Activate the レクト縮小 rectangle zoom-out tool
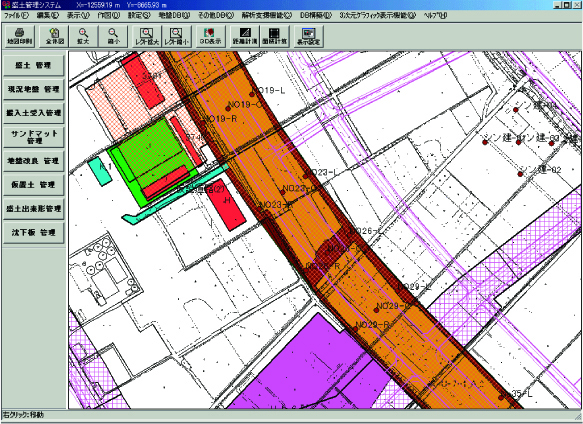583x424 pixels. (177, 36)
